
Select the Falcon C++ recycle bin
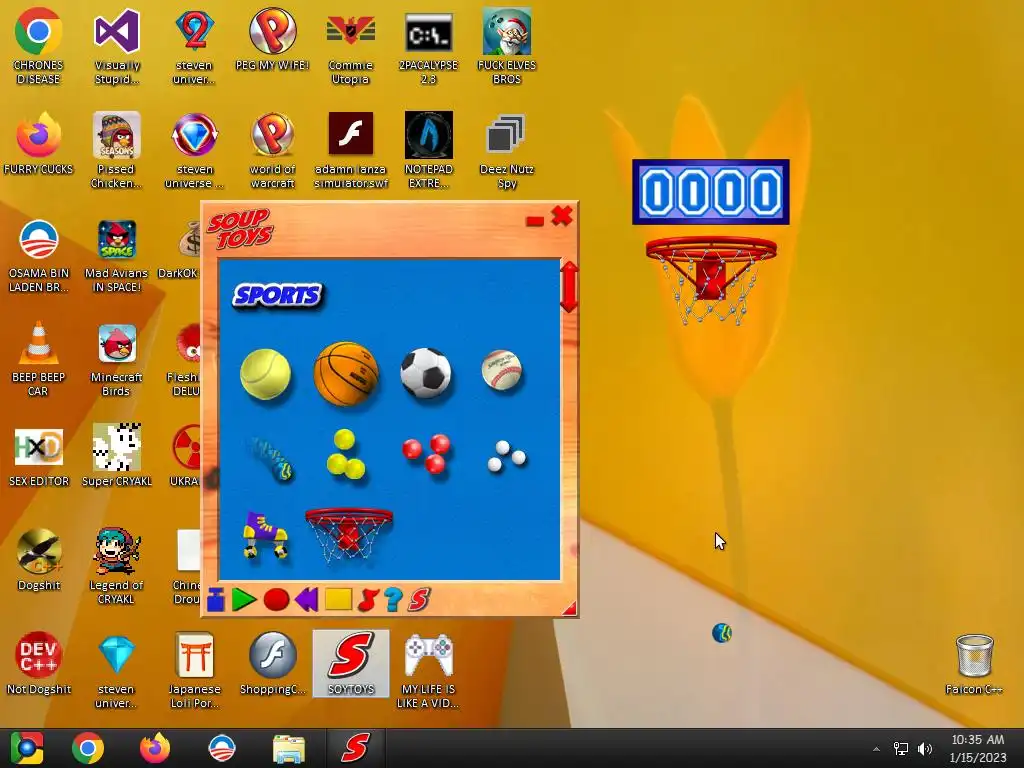pos(974,663)
